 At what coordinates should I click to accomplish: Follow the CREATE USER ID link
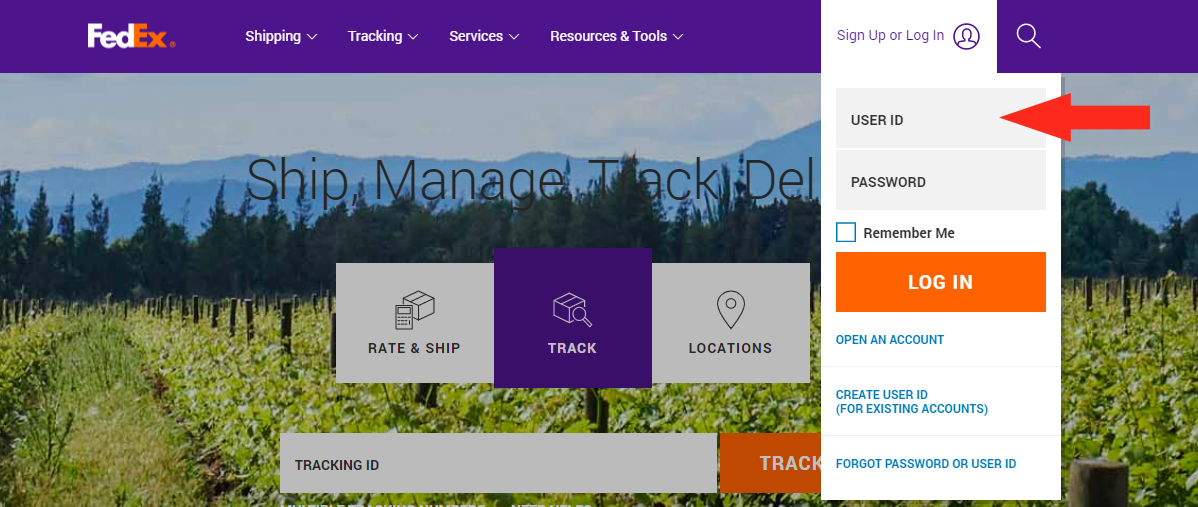coord(911,402)
